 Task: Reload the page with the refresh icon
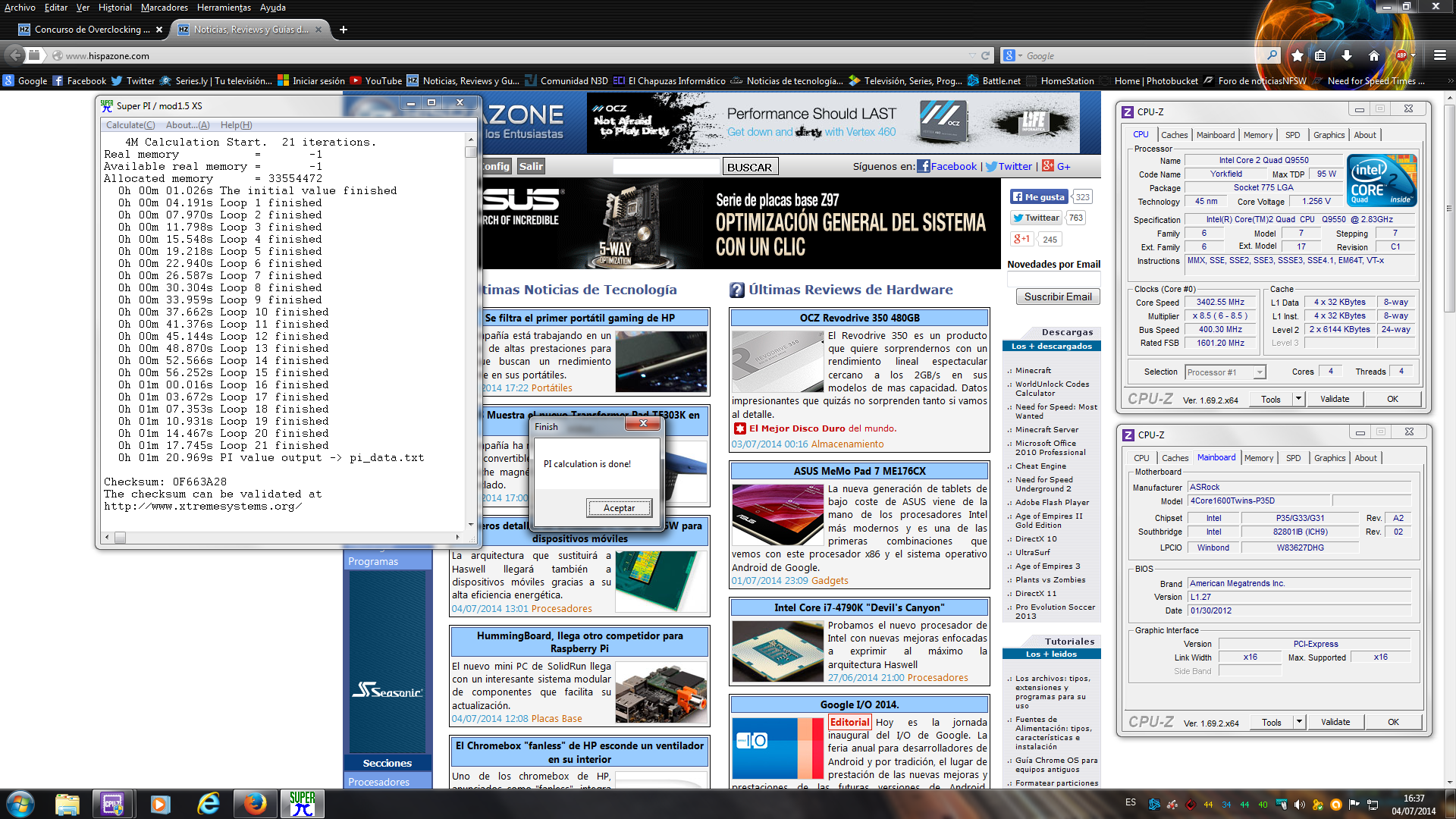click(x=985, y=55)
